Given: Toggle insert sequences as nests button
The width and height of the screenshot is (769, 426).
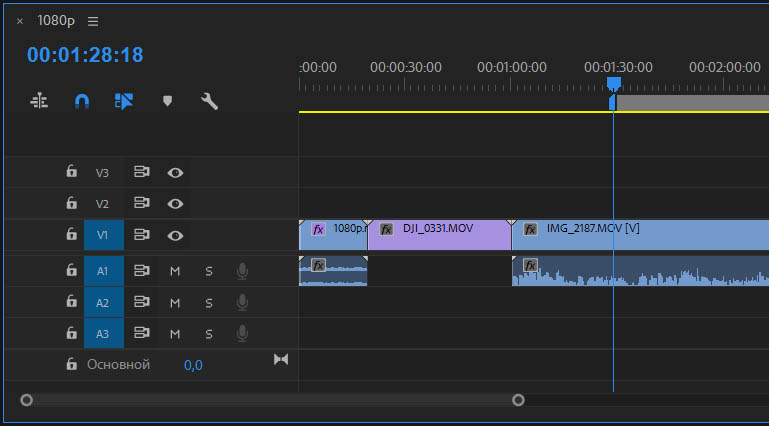Looking at the screenshot, I should pos(39,101).
